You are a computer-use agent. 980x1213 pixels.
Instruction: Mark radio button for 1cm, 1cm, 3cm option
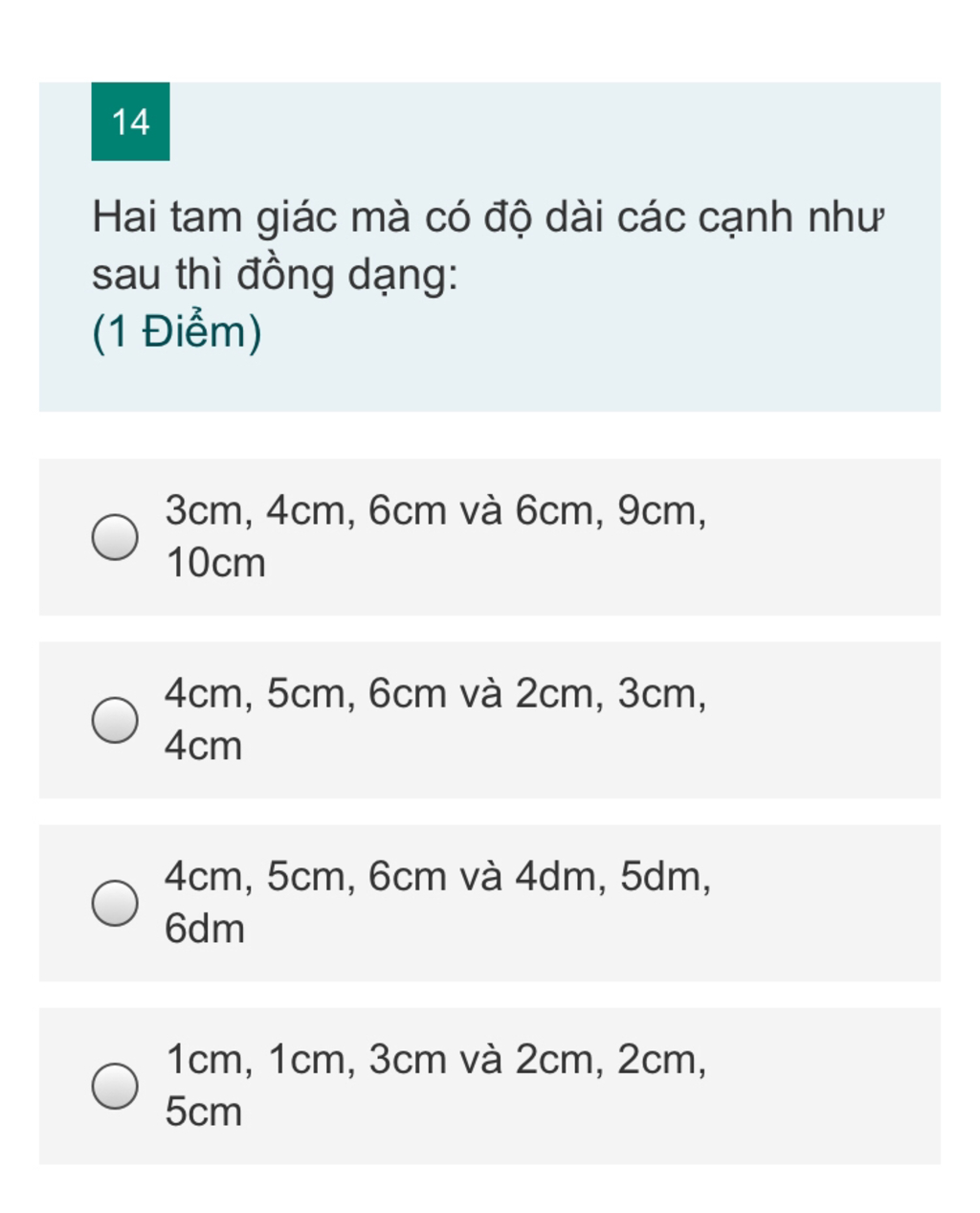click(115, 1086)
